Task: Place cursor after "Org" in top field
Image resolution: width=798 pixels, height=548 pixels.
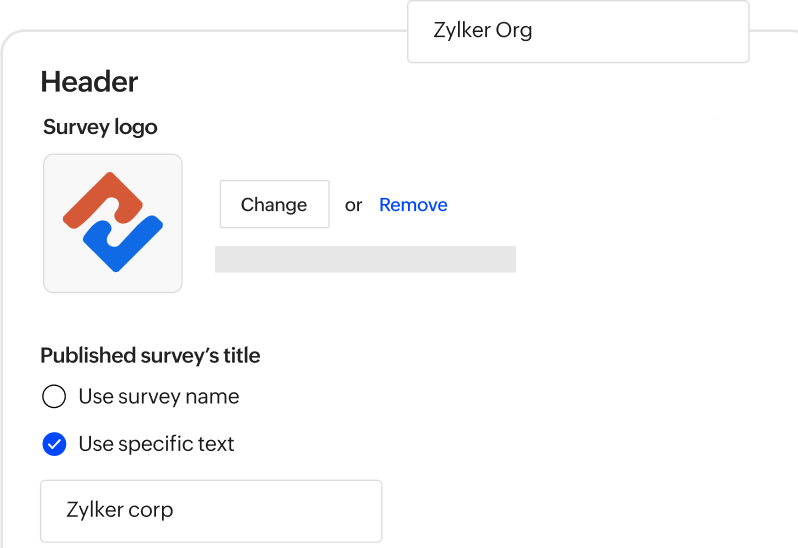Action: (x=534, y=31)
